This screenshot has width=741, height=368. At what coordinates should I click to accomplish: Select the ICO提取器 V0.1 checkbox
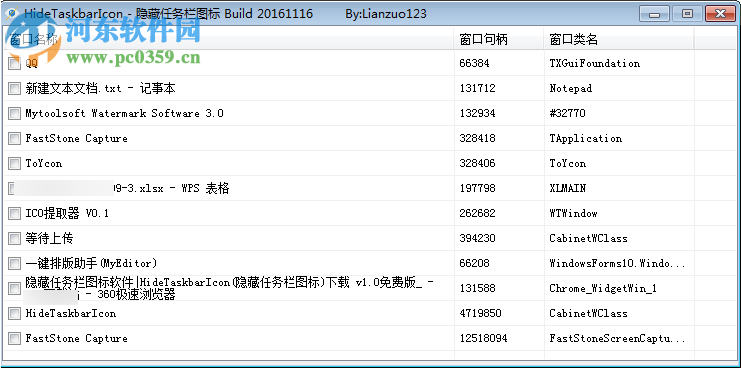point(15,214)
